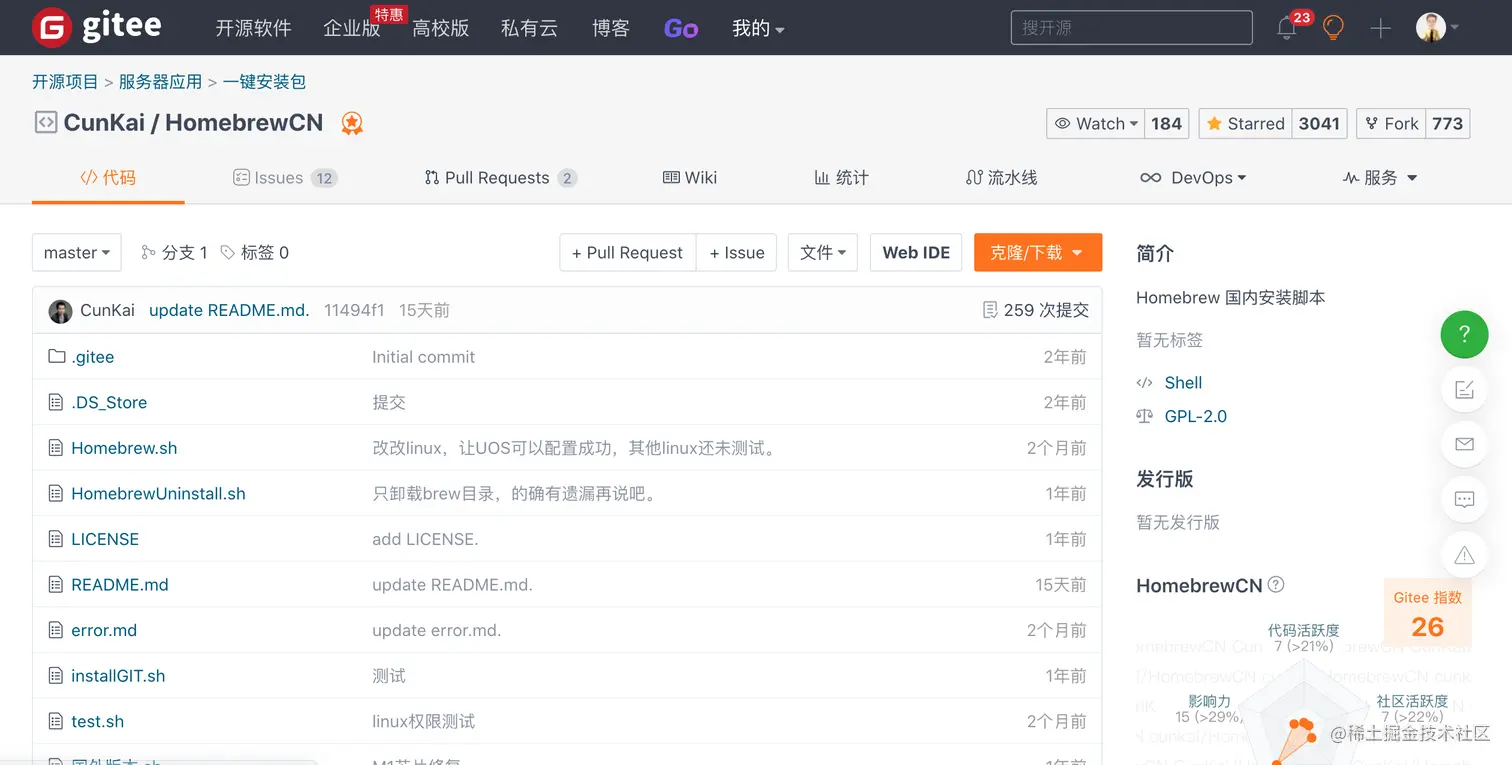
Task: Switch to the Issues tab
Action: click(x=285, y=177)
